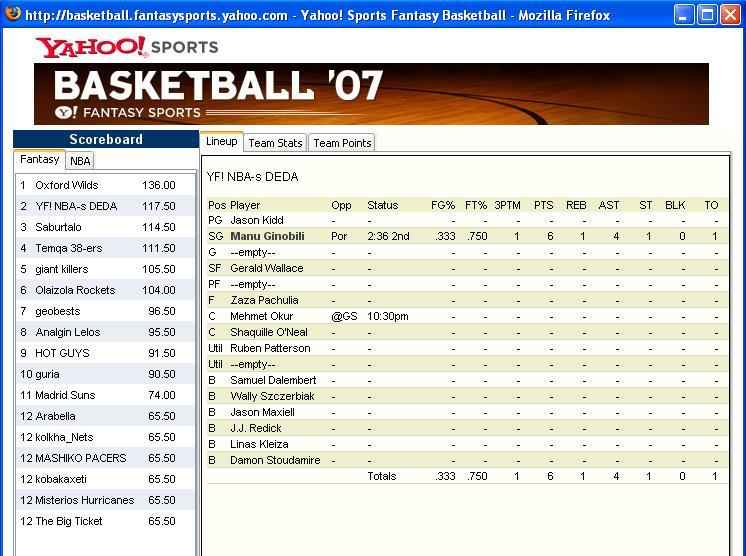Select the Lineup tab
The image size is (746, 556).
222,141
